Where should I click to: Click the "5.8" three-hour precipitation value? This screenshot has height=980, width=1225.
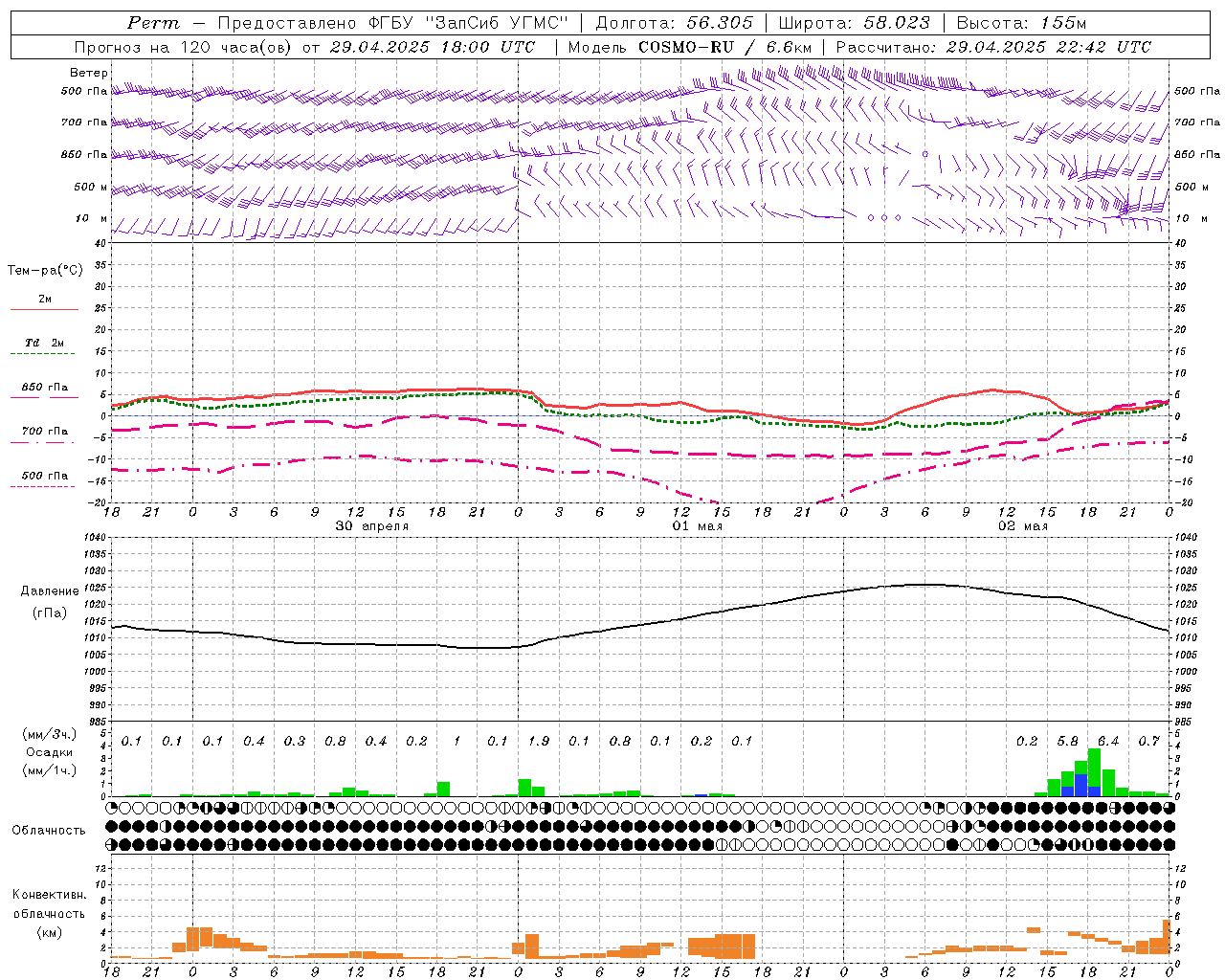(x=1068, y=741)
